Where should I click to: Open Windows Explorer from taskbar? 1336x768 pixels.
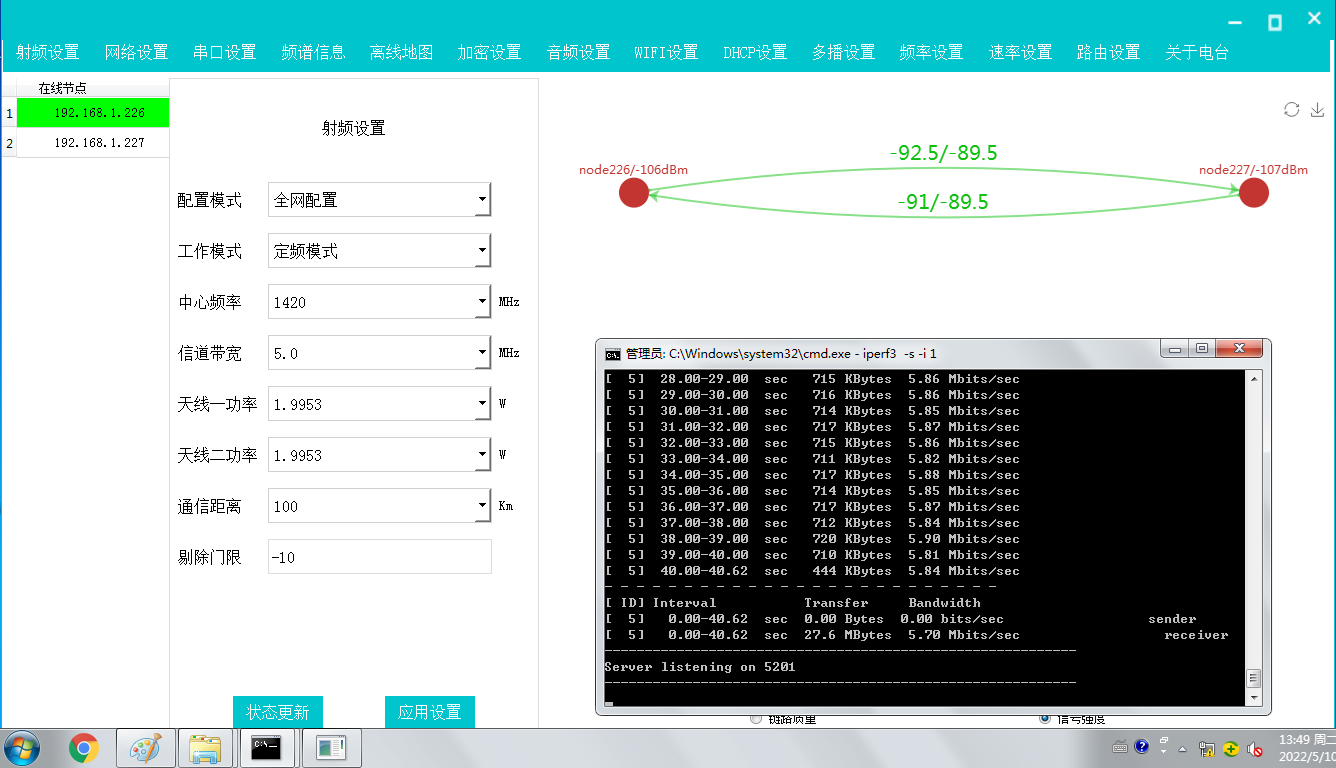[x=207, y=748]
